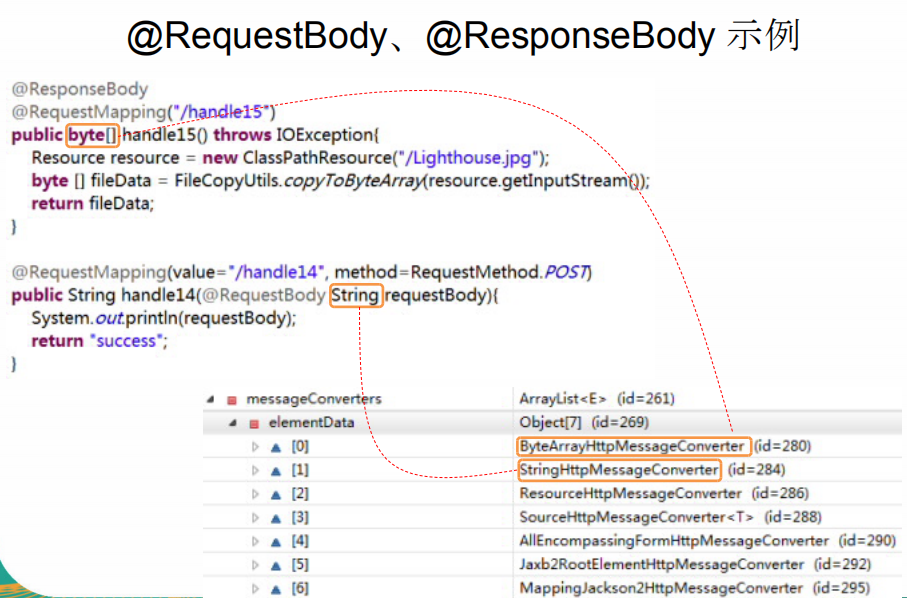
Task: Select the elementData variable name
Action: 311,423
